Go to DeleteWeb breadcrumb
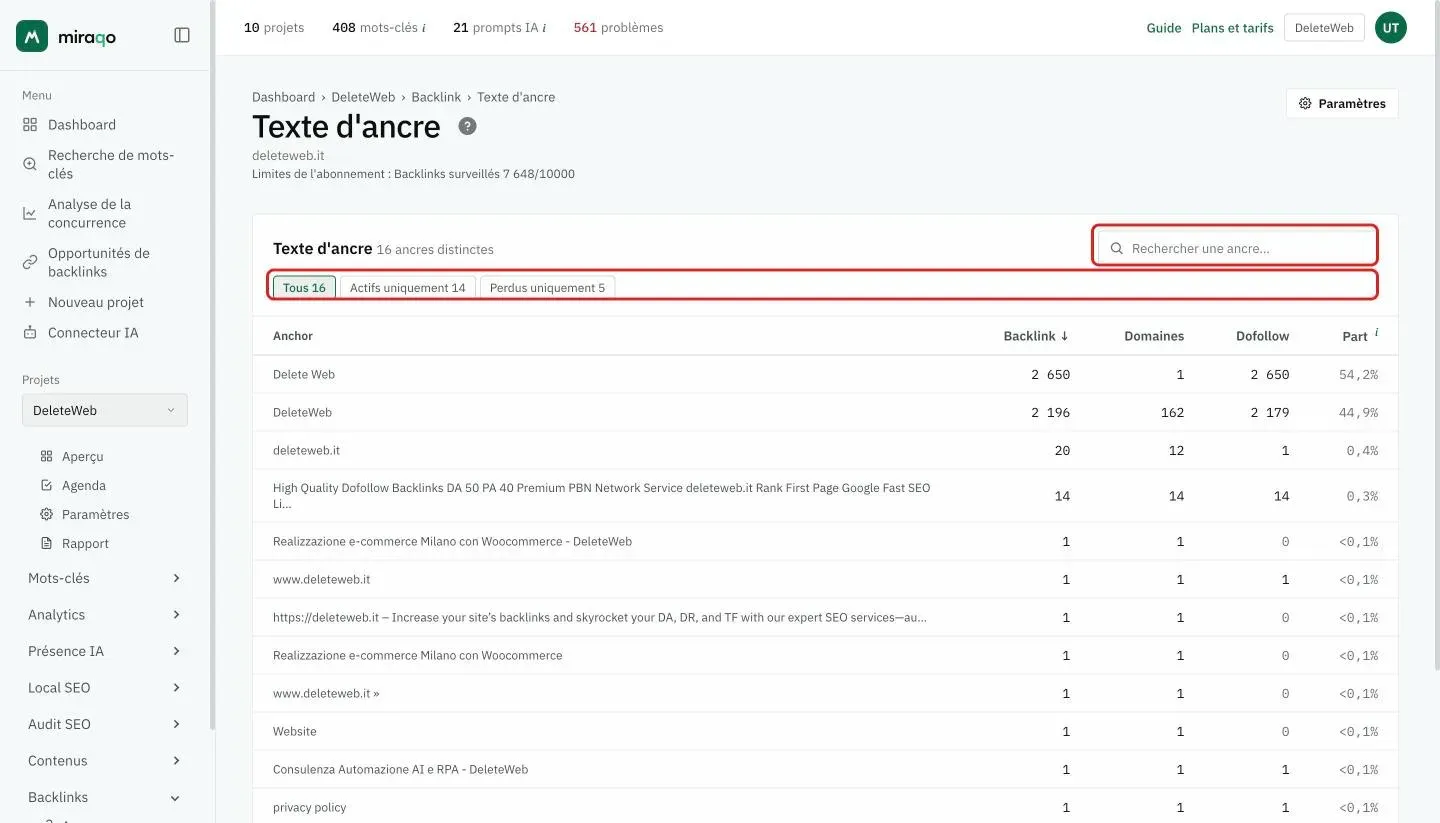The height and width of the screenshot is (823, 1440). click(x=363, y=97)
